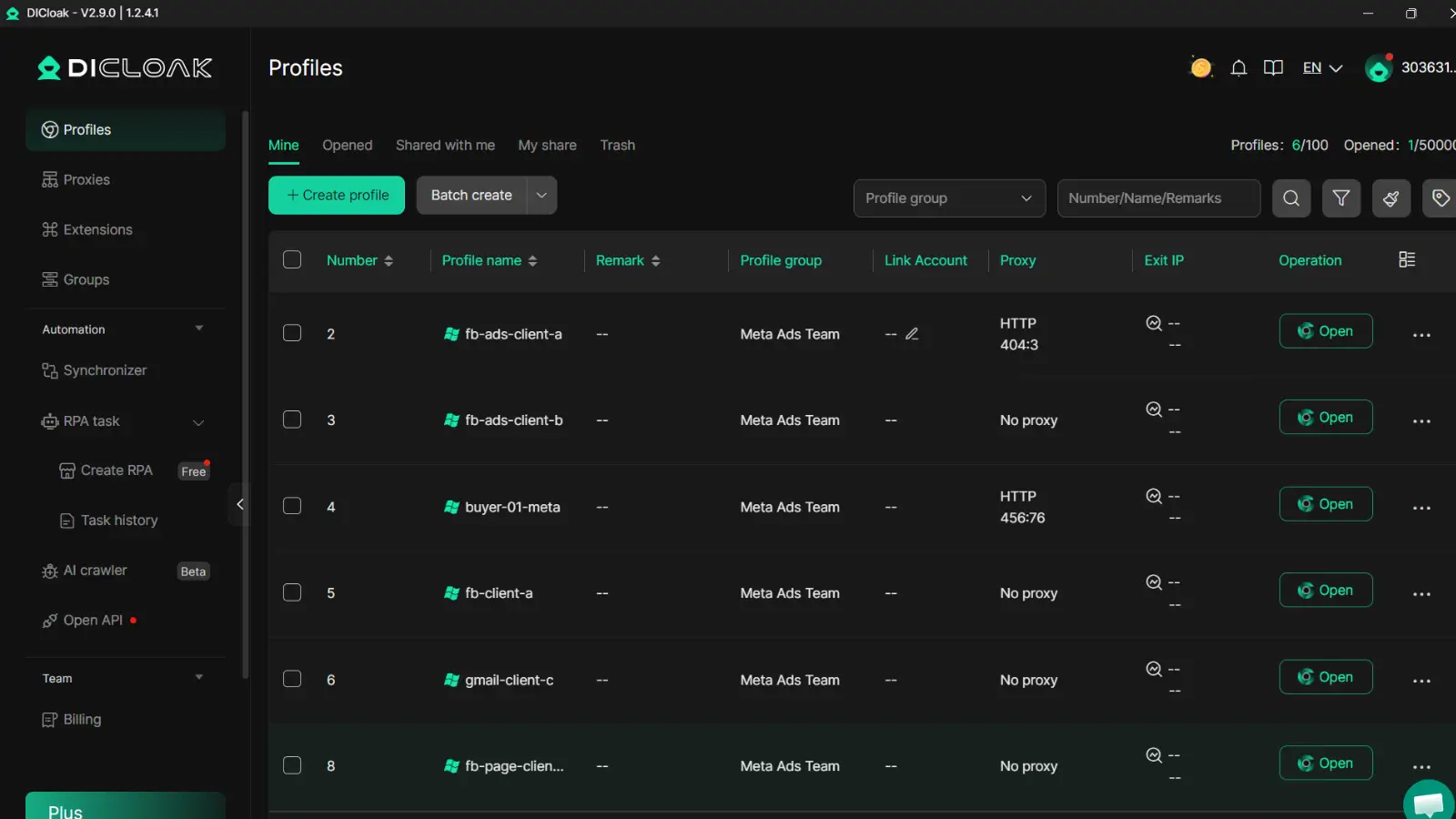Collapse the RPA task submenu
The width and height of the screenshot is (1456, 819).
coord(198,422)
